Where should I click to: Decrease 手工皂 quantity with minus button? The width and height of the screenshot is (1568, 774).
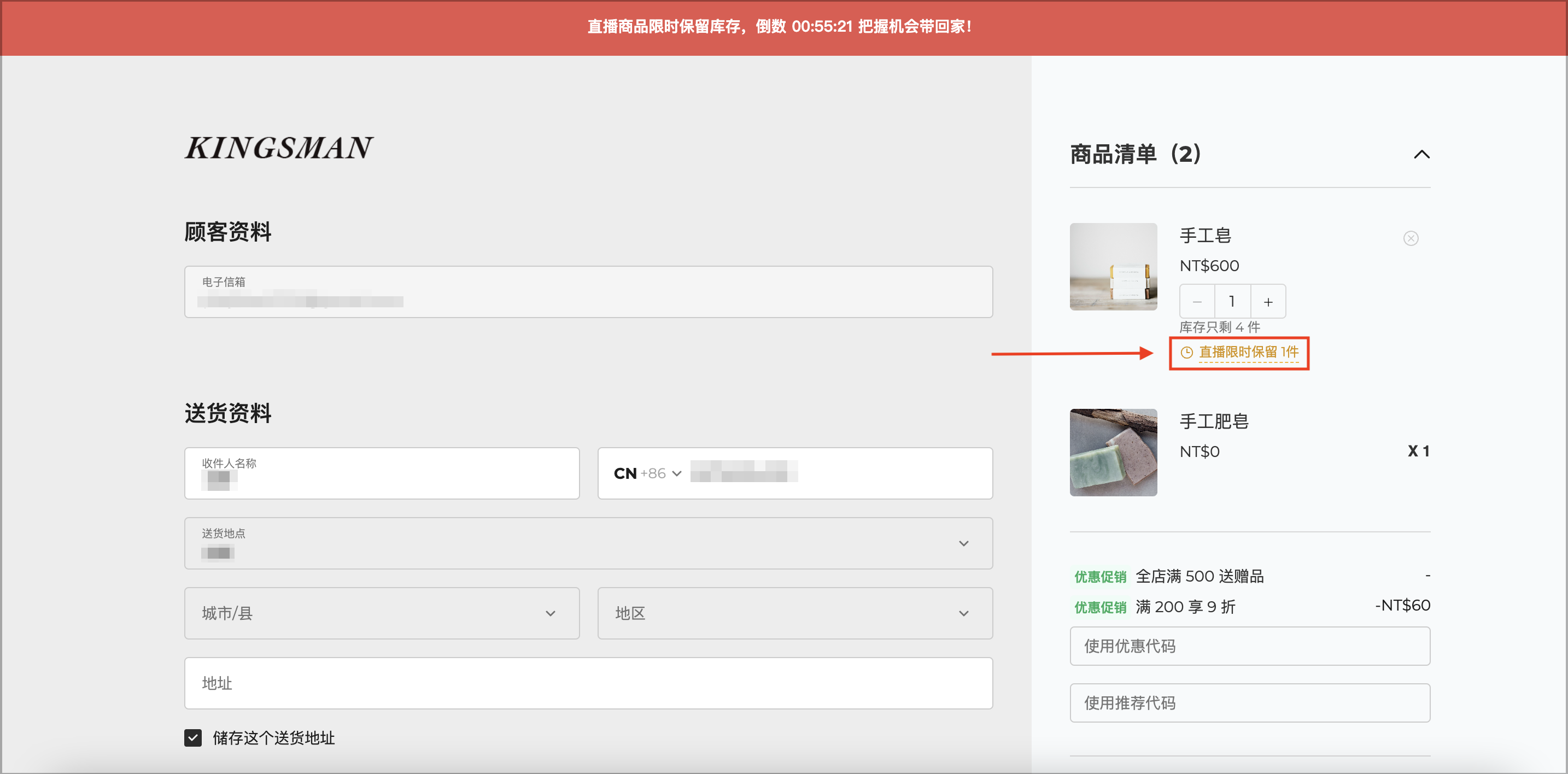1197,301
